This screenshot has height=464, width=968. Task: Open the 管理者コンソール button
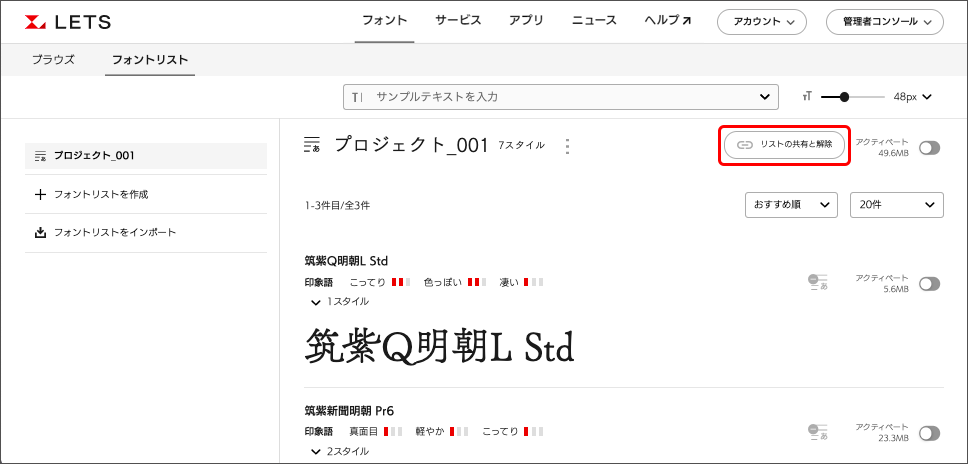(884, 22)
